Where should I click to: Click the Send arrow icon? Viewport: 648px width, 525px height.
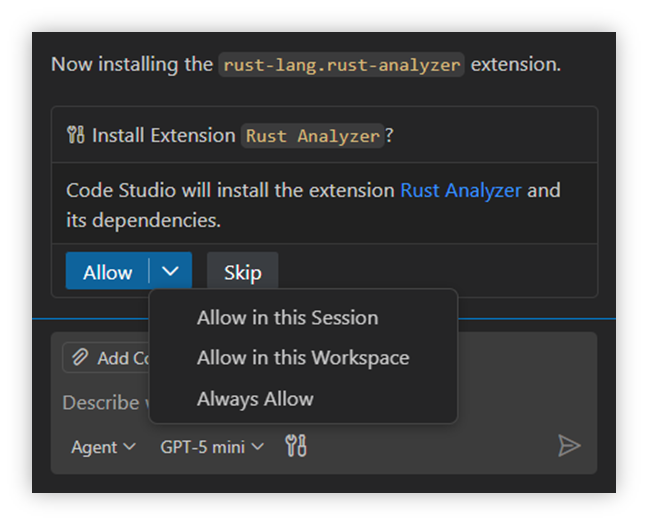coord(569,446)
